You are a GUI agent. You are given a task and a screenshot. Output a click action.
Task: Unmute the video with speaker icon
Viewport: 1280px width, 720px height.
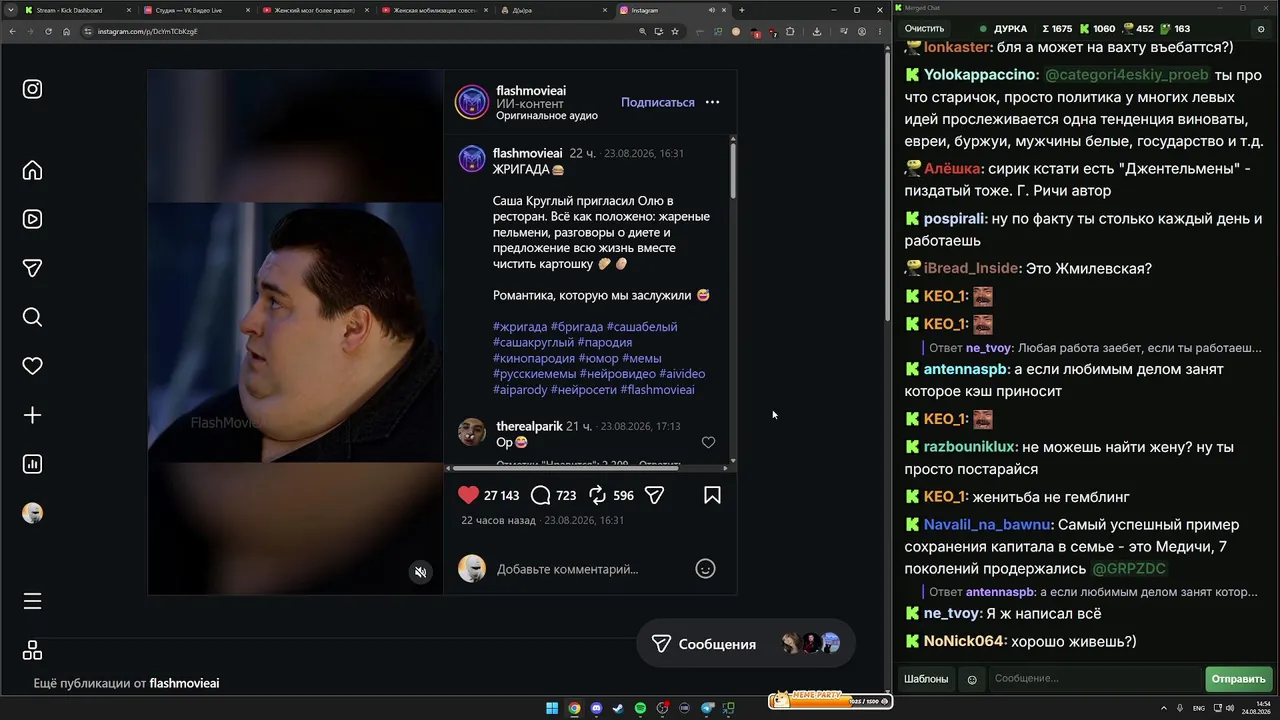[421, 572]
